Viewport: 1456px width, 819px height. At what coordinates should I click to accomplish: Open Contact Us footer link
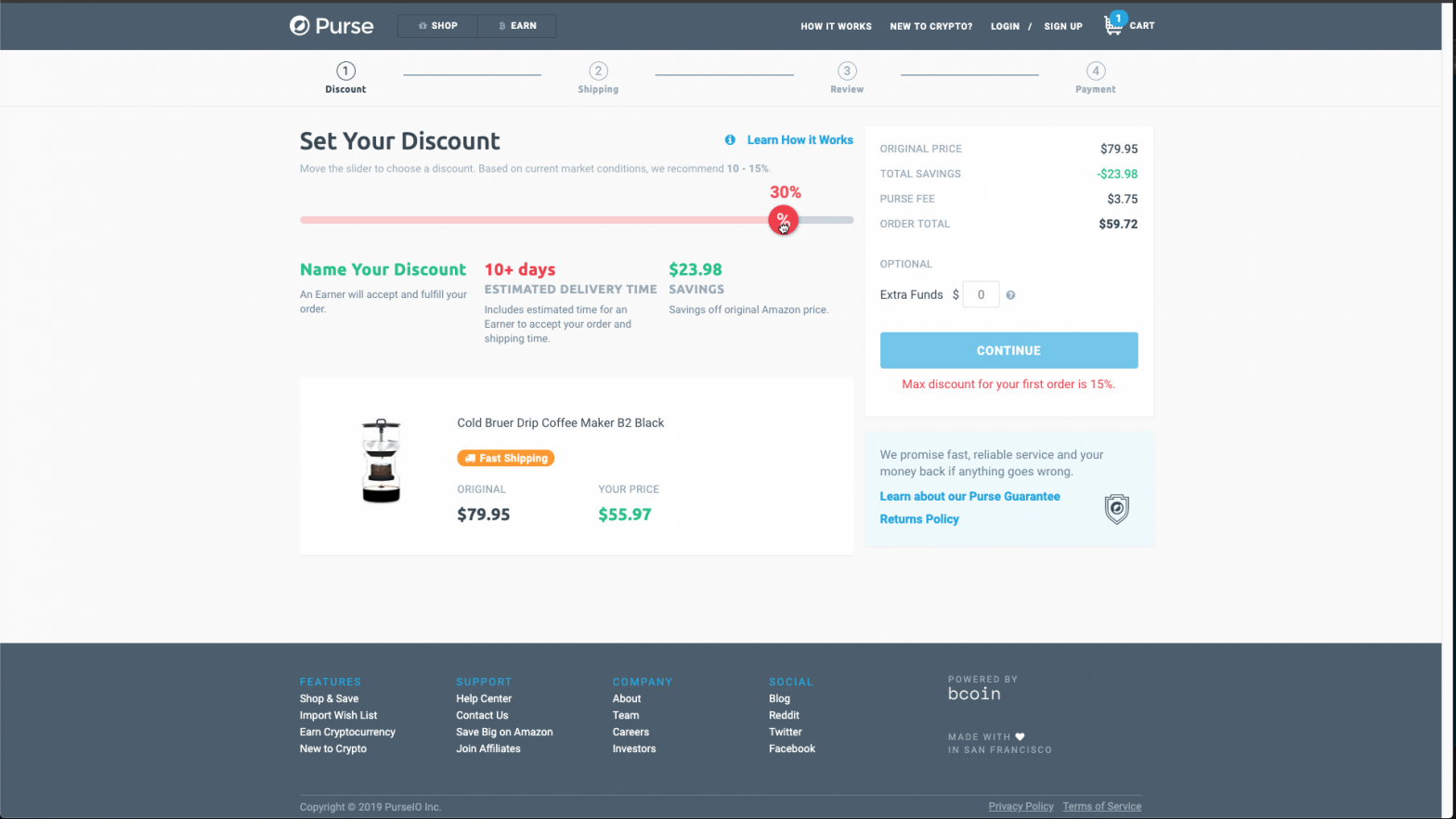pos(482,716)
